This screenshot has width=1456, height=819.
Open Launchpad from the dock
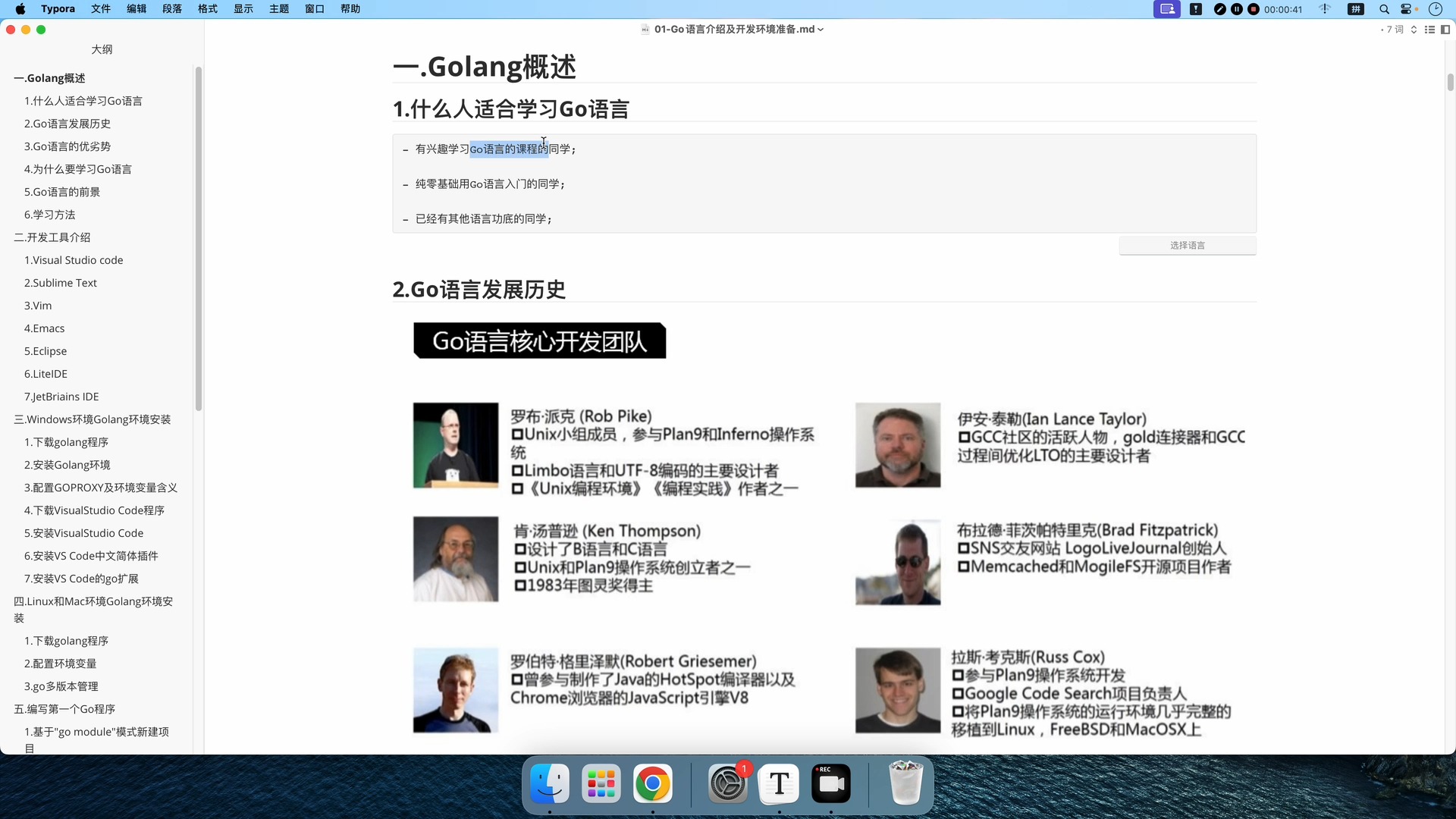tap(601, 783)
